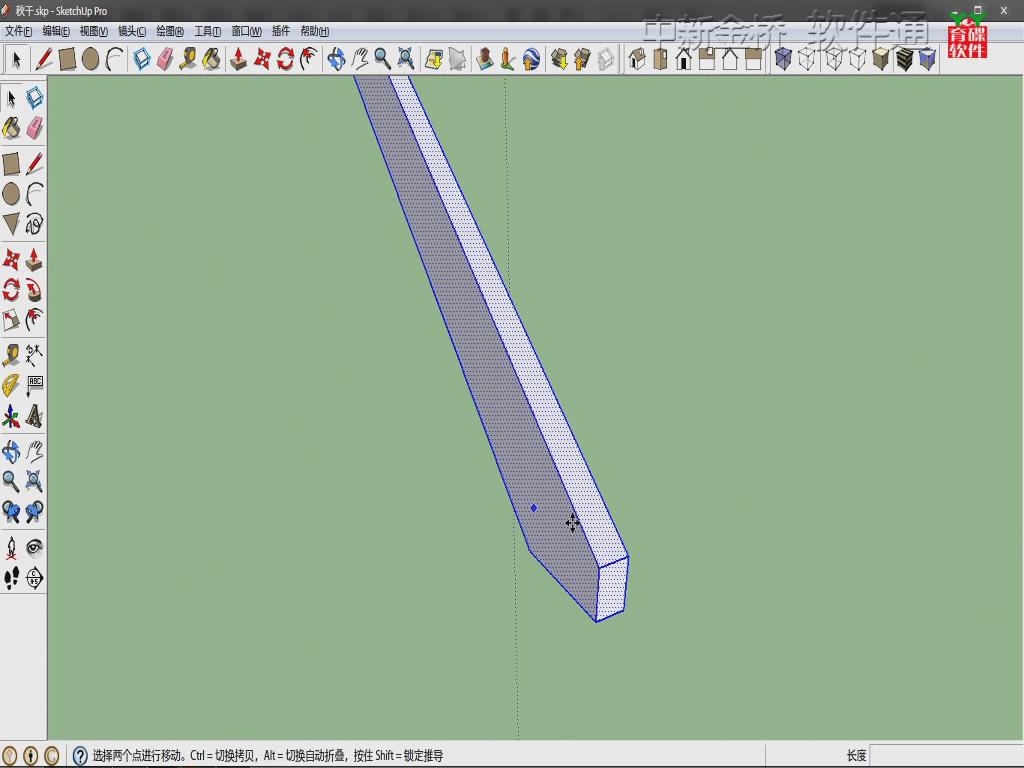1024x768 pixels.
Task: Switch to the Top standard view
Action: pos(660,59)
